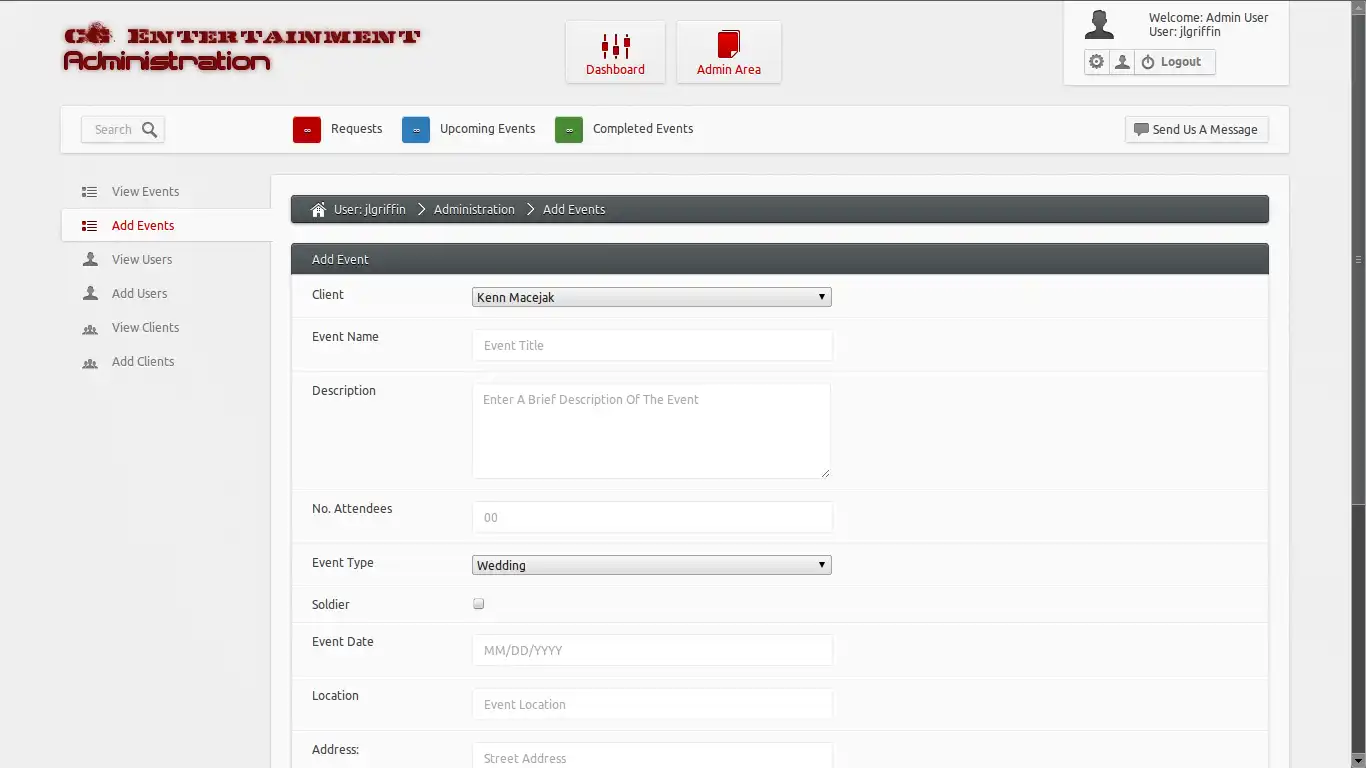The width and height of the screenshot is (1366, 768).
Task: Click the 'Event Name' form label
Action: pyautogui.click(x=345, y=337)
